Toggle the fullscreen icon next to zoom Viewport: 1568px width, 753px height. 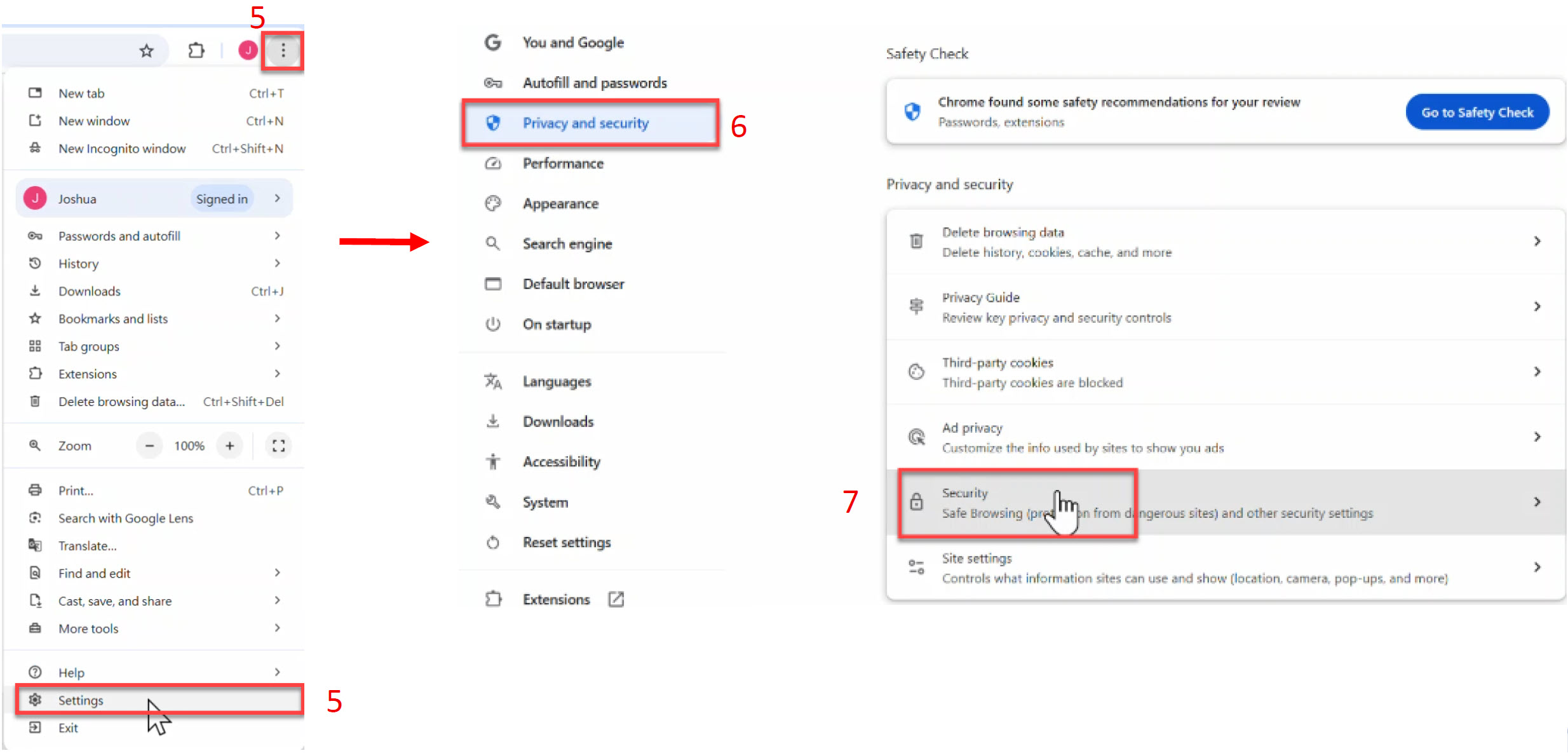[x=278, y=446]
